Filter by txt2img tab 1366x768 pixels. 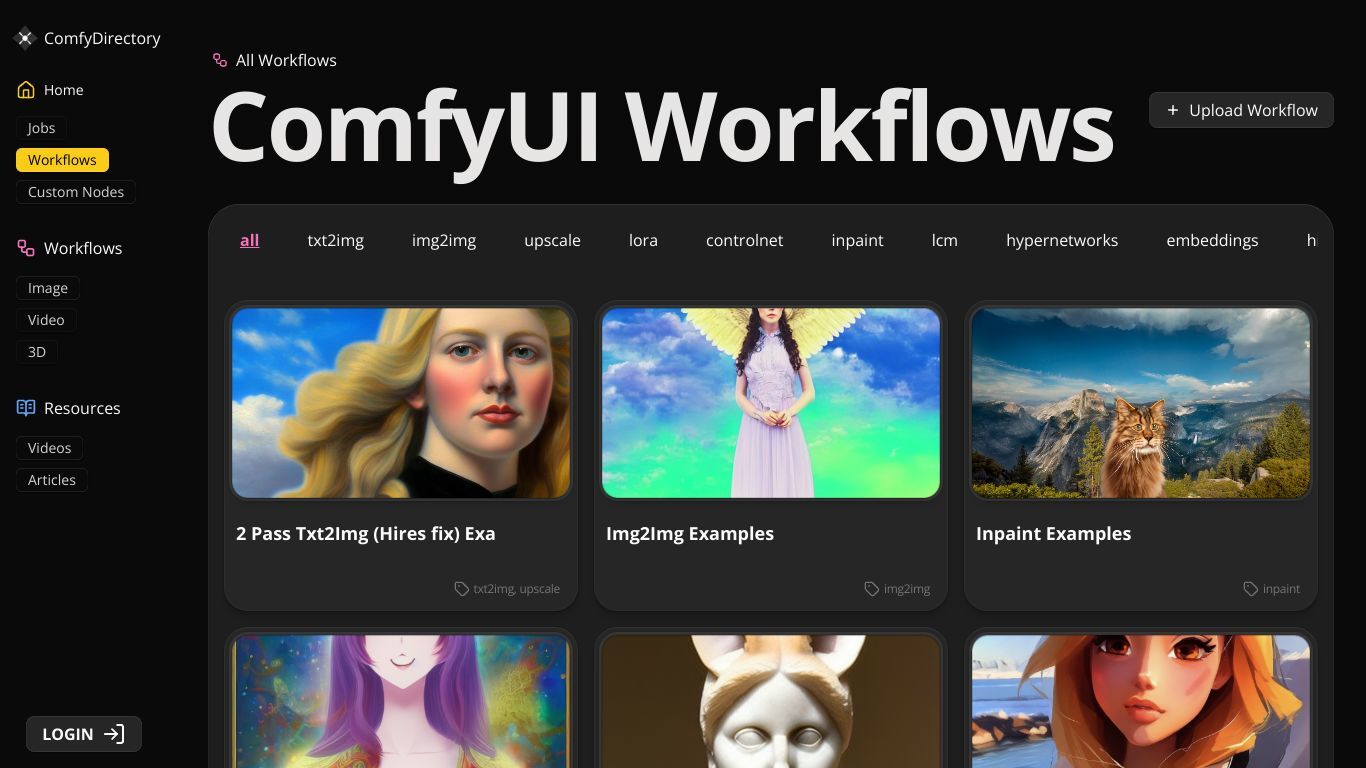coord(336,240)
